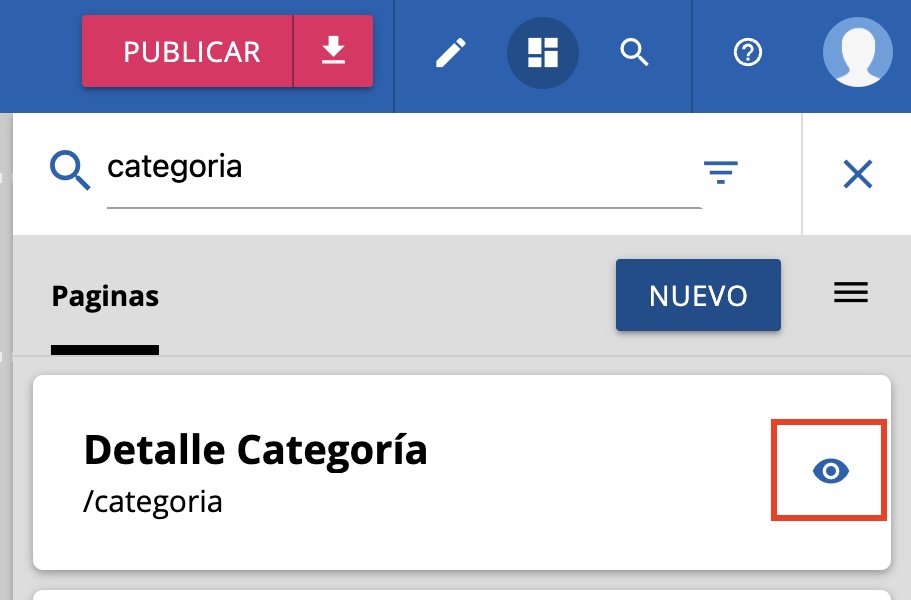Screen dimensions: 911x600
Task: Open the Detalle Categoría page title
Action: [255, 450]
